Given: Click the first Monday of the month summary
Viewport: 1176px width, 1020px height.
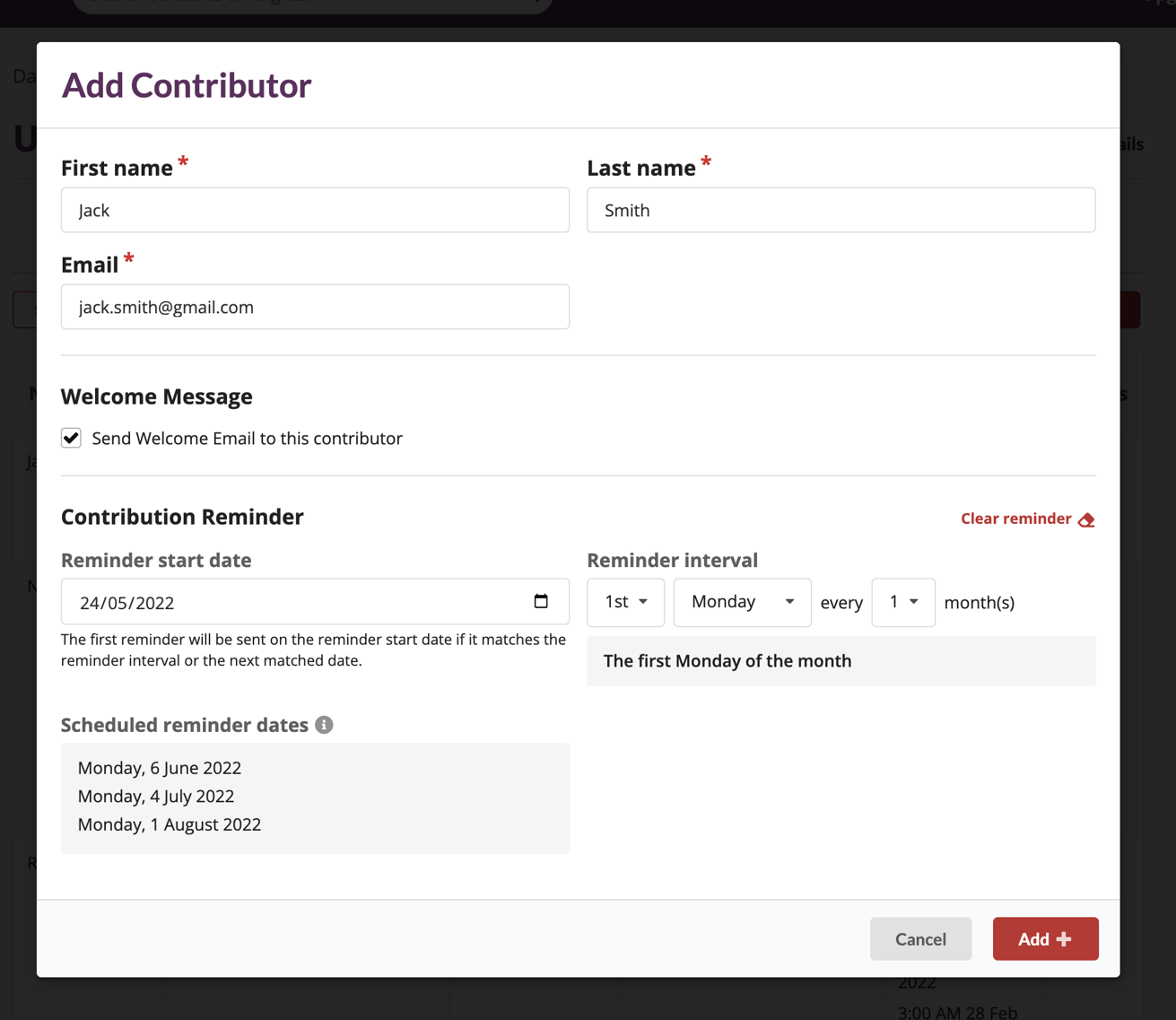Looking at the screenshot, I should tap(727, 661).
